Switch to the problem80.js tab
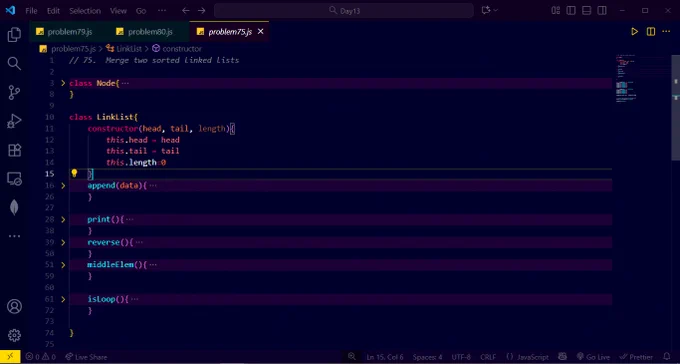 [x=150, y=32]
